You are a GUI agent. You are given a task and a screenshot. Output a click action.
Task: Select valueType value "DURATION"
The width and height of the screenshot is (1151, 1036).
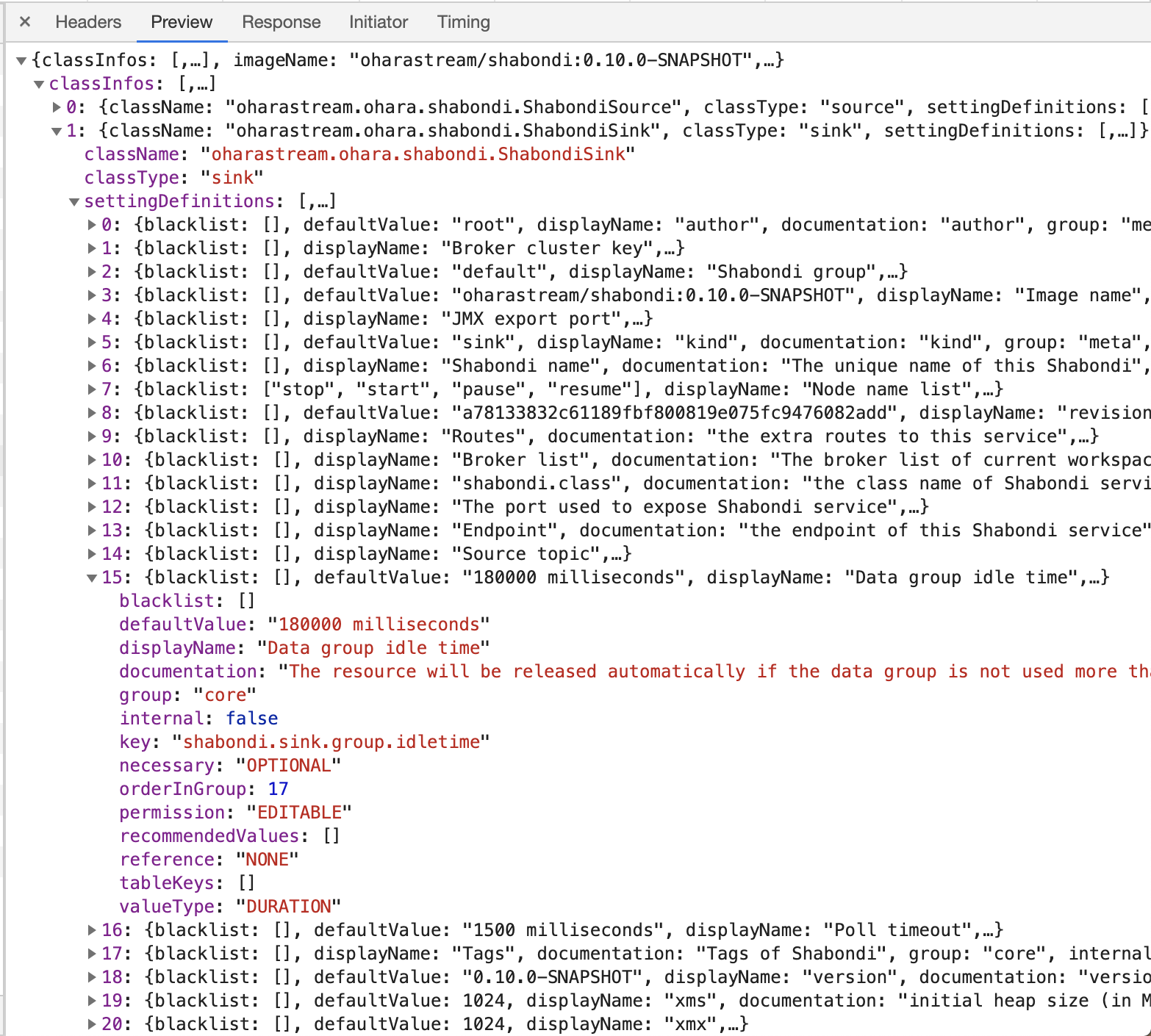click(x=288, y=907)
